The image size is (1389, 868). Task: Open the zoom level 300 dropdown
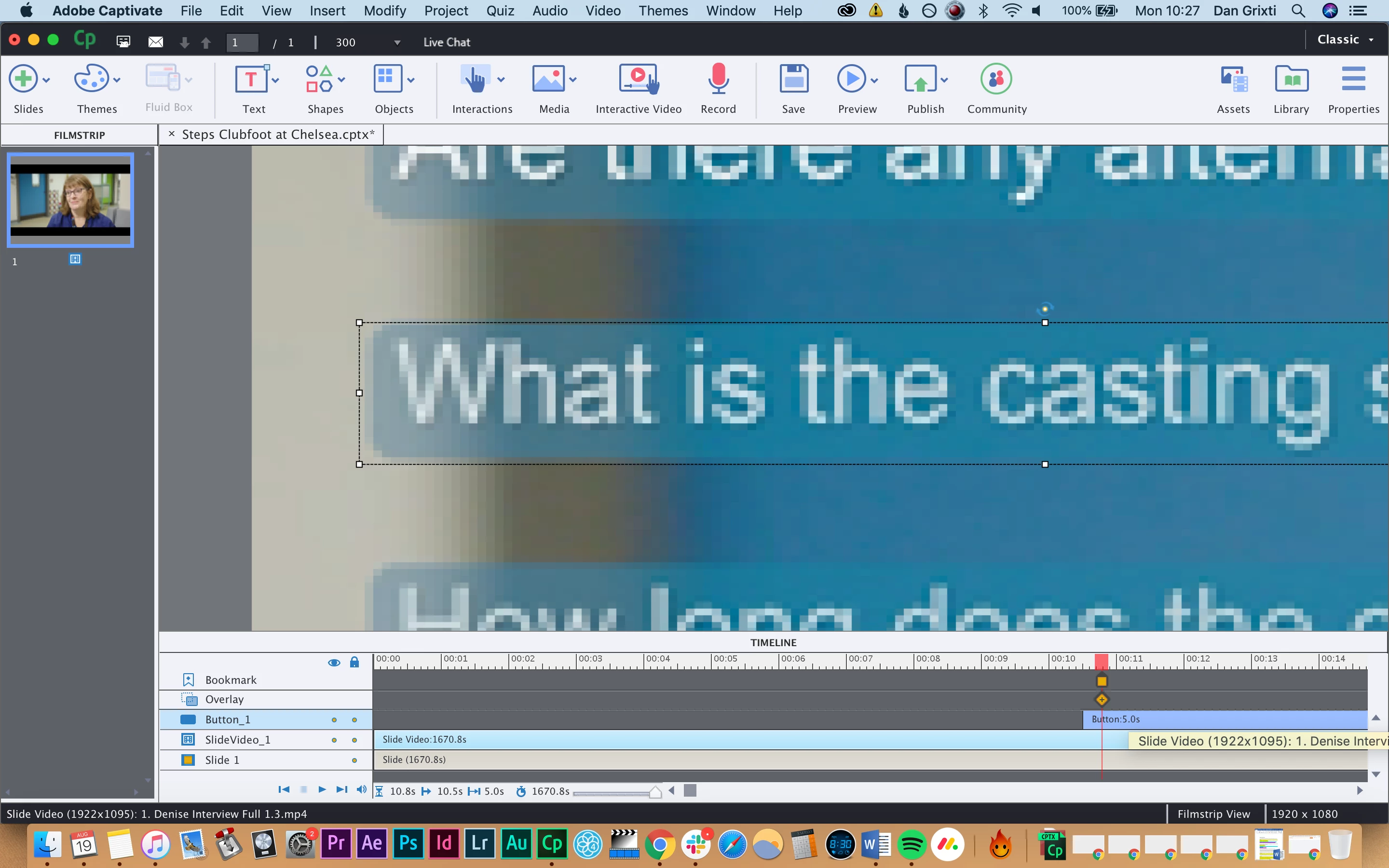[x=396, y=42]
